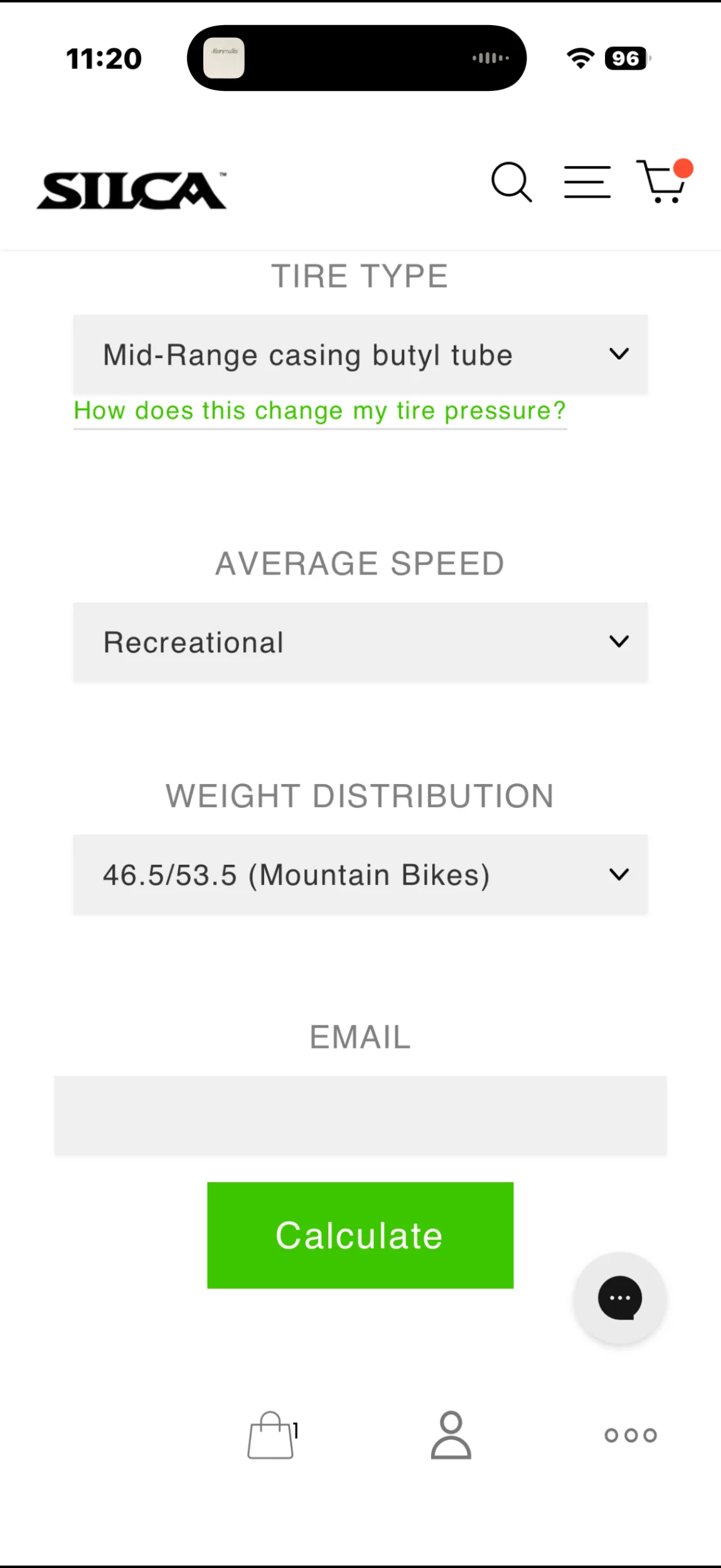The image size is (721, 1568).
Task: Open the Average Speed Recreational dropdown
Action: pyautogui.click(x=360, y=642)
